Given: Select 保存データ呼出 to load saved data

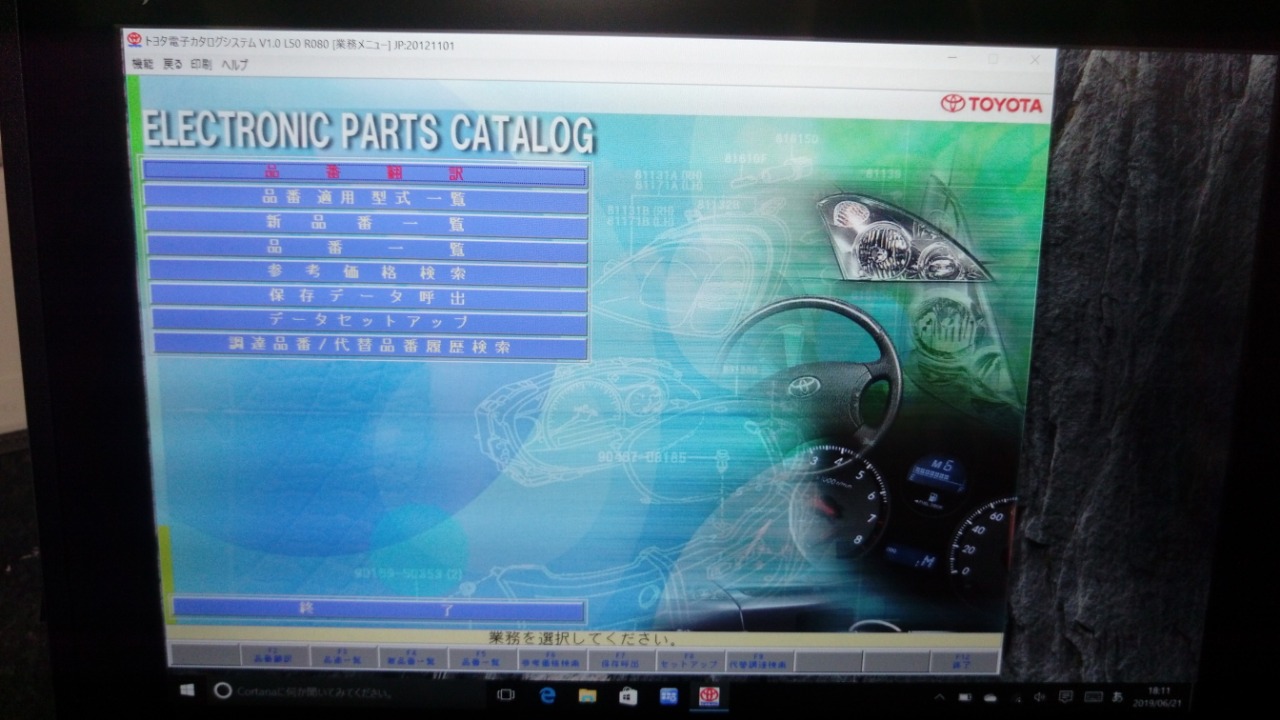Looking at the screenshot, I should (369, 297).
